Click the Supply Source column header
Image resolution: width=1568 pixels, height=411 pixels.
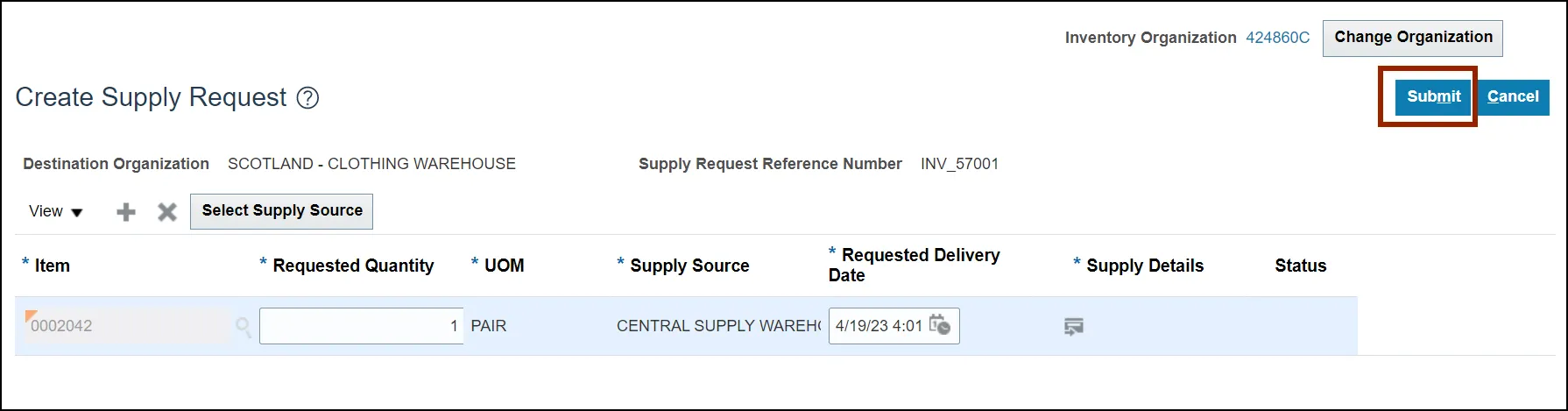(x=689, y=266)
